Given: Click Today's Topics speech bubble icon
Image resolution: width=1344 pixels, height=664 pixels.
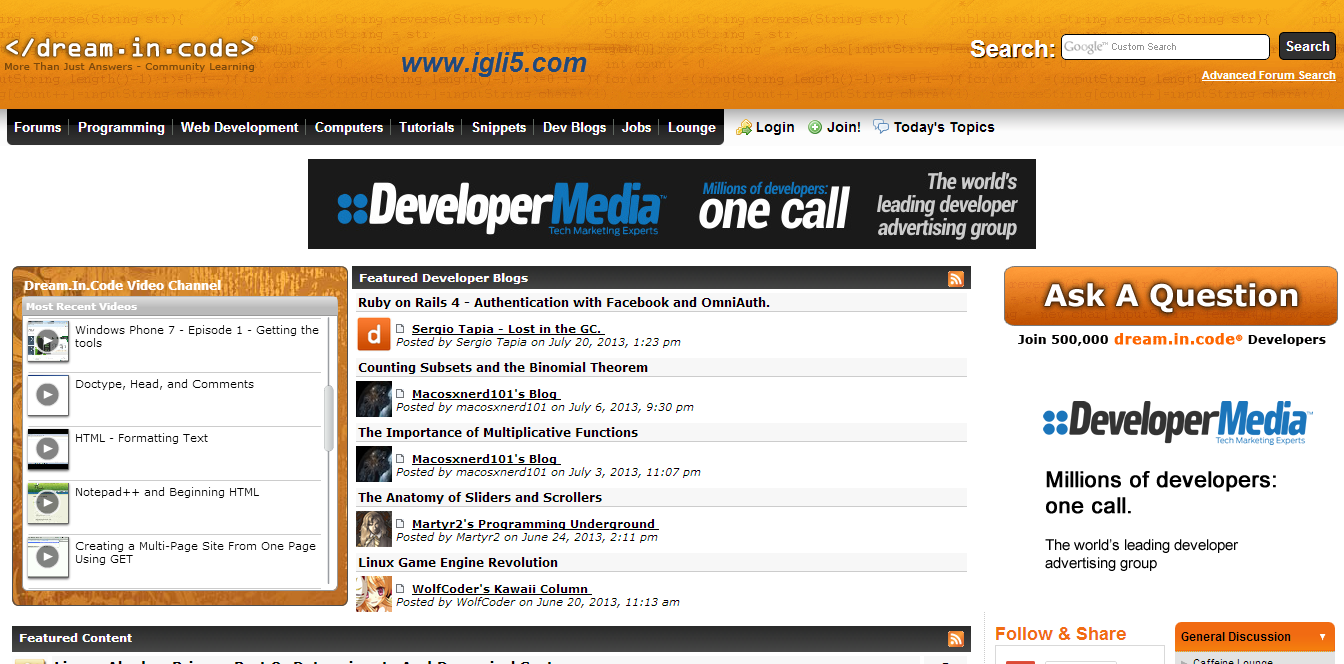Looking at the screenshot, I should pyautogui.click(x=881, y=127).
